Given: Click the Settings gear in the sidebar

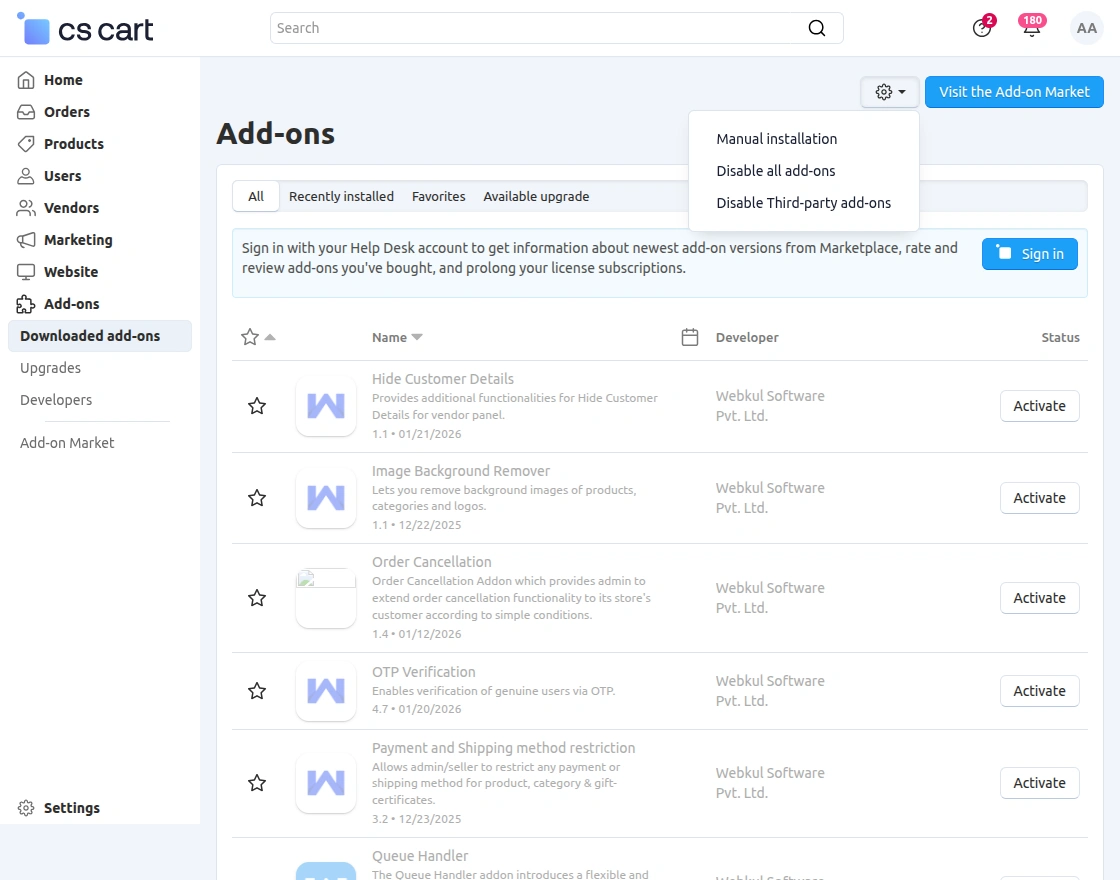Looking at the screenshot, I should tap(27, 808).
